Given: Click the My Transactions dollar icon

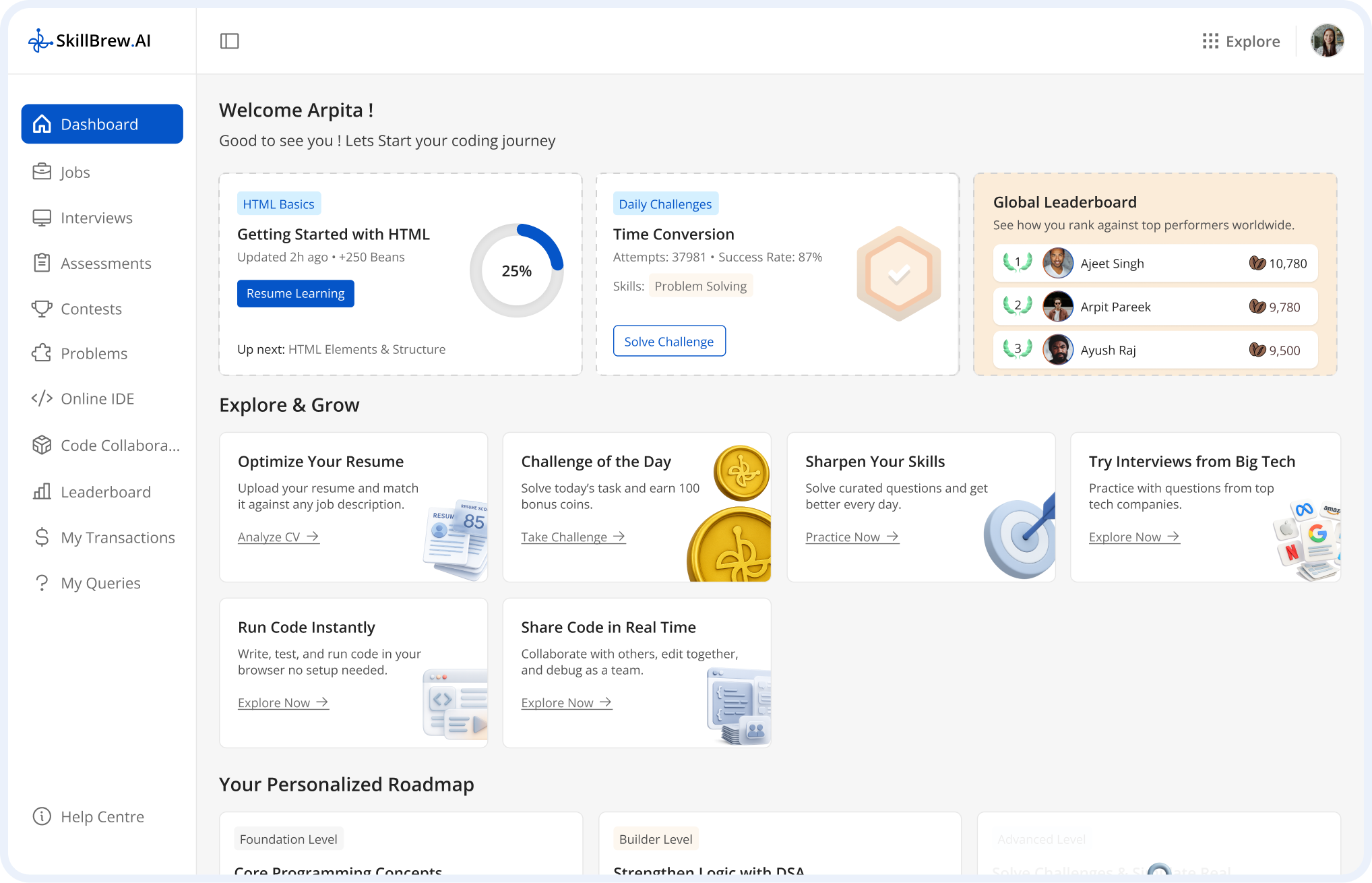Looking at the screenshot, I should click(42, 537).
